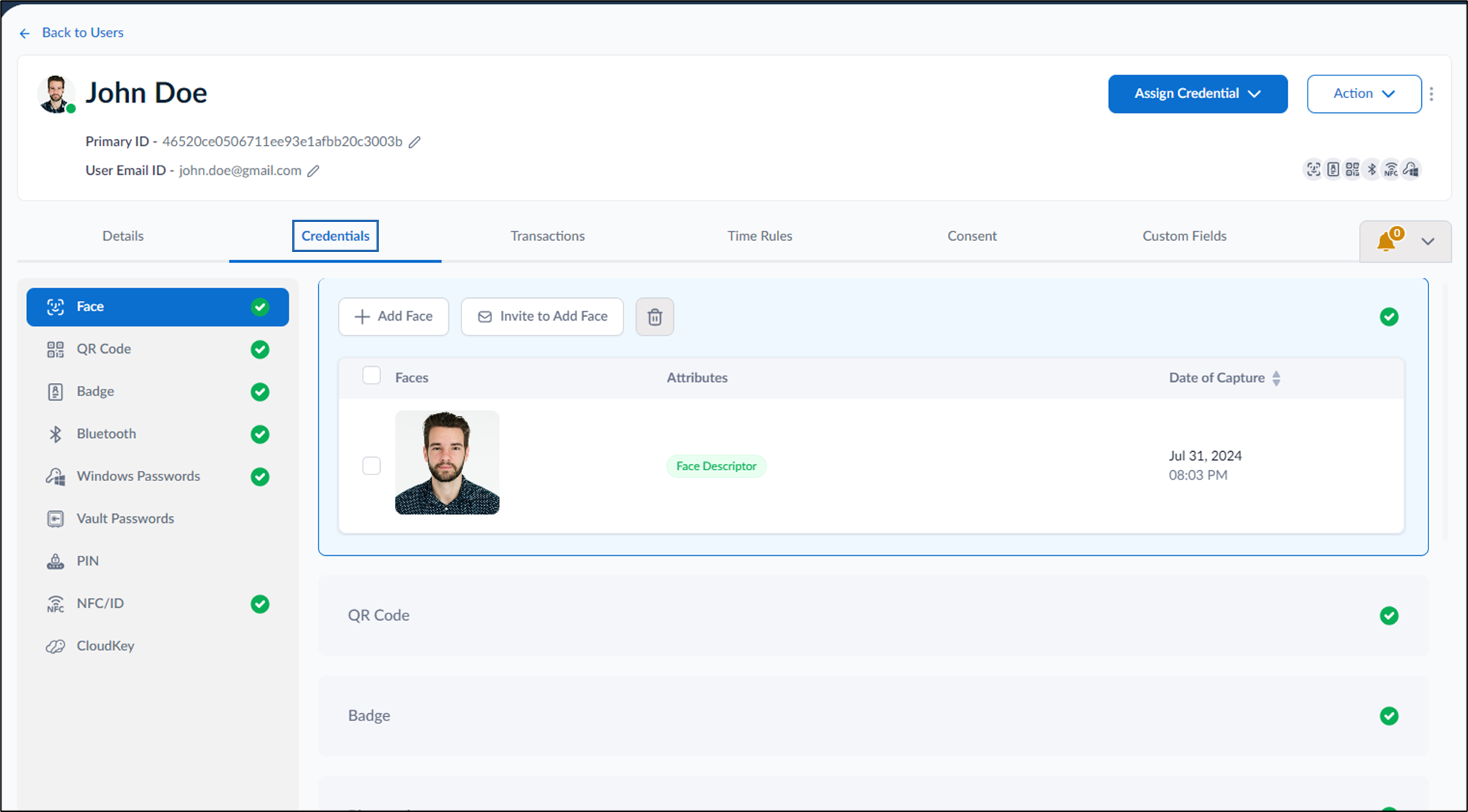Click the QR code icon in header

coord(1352,170)
